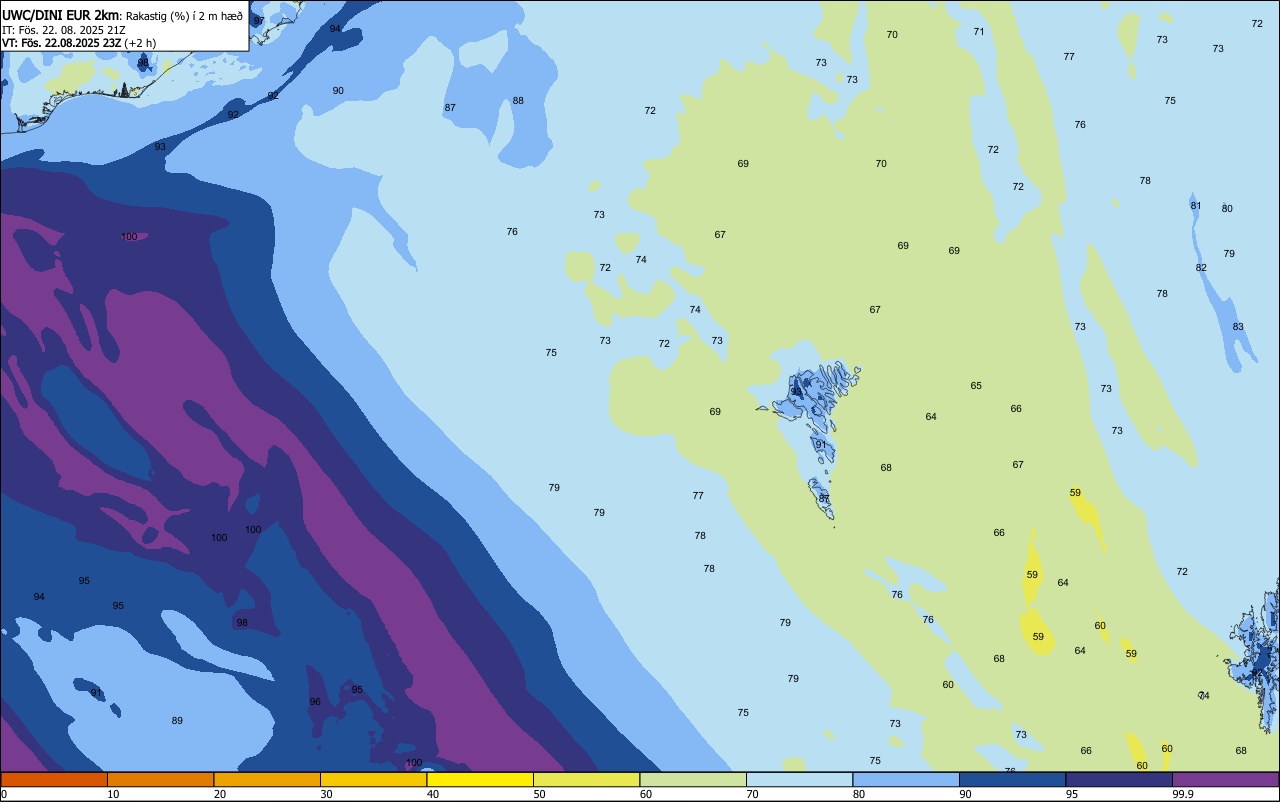Select the purple legend swatch above 99.9
The image size is (1280, 802).
point(1226,779)
